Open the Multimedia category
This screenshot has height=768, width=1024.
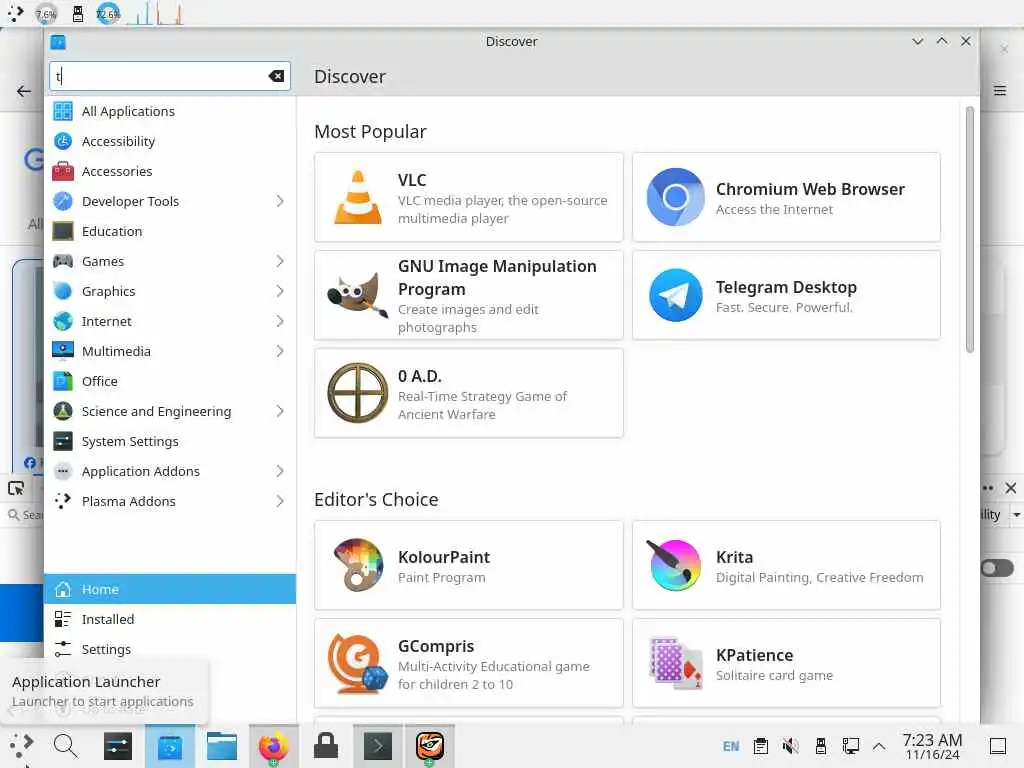pyautogui.click(x=170, y=351)
